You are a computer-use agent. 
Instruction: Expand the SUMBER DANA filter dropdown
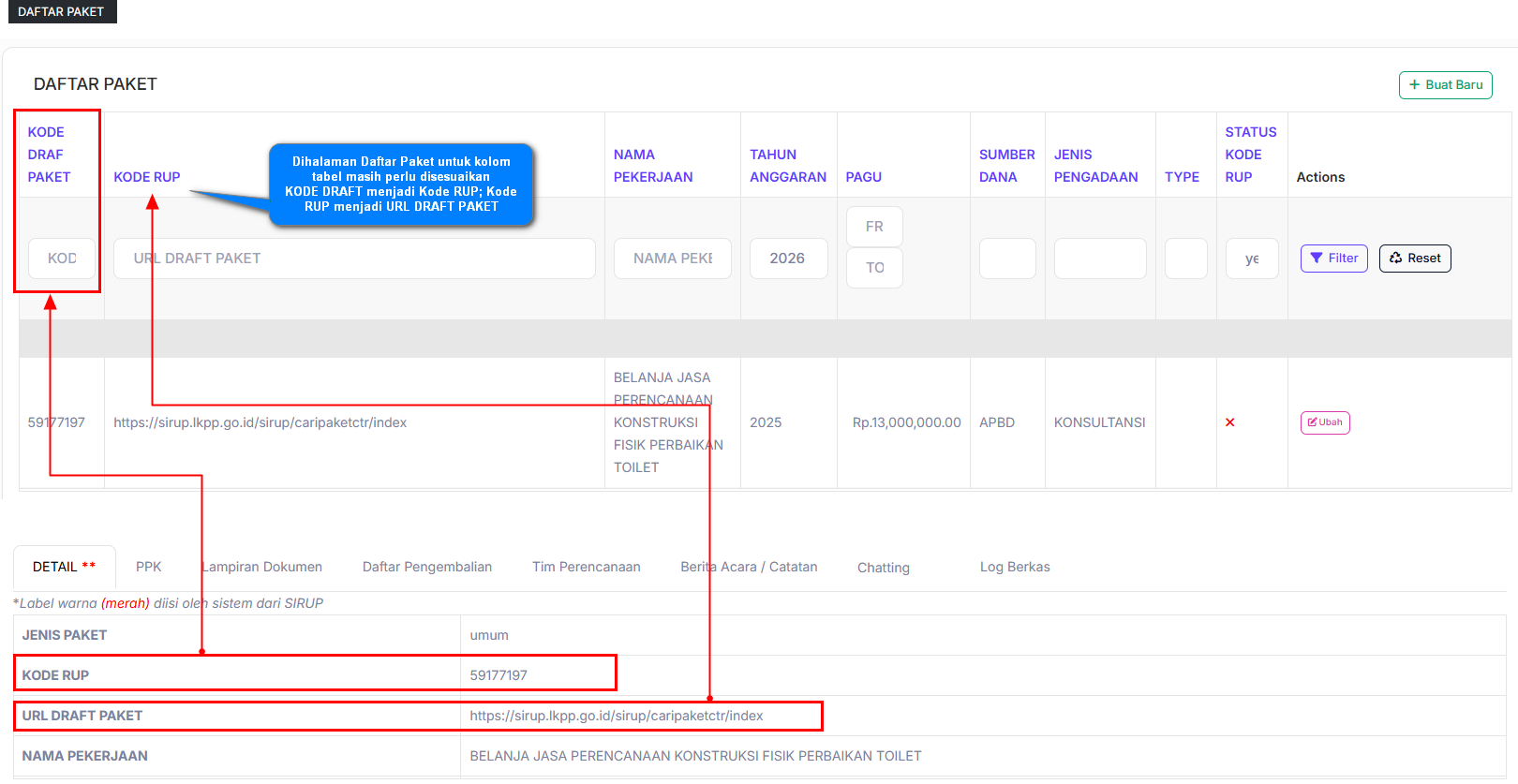pyautogui.click(x=1006, y=259)
